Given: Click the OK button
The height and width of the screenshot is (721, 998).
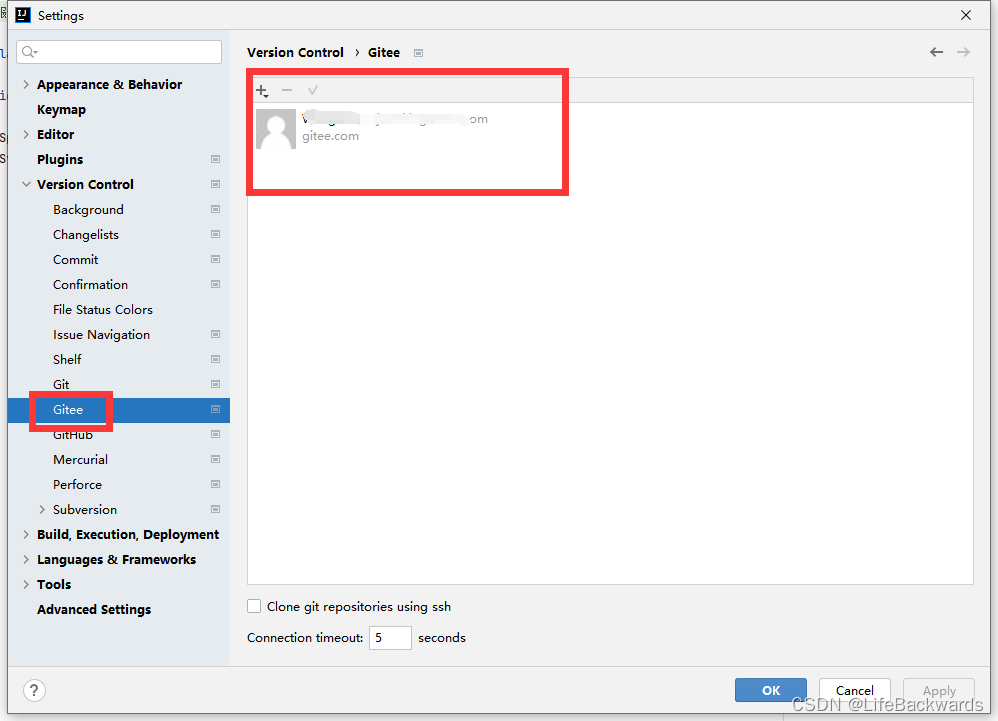Looking at the screenshot, I should click(771, 690).
